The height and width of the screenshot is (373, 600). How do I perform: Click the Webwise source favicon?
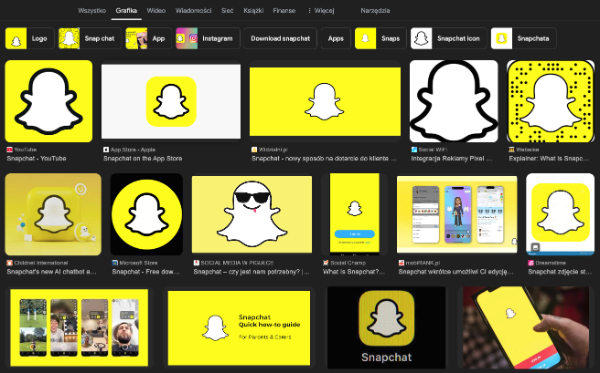click(512, 150)
